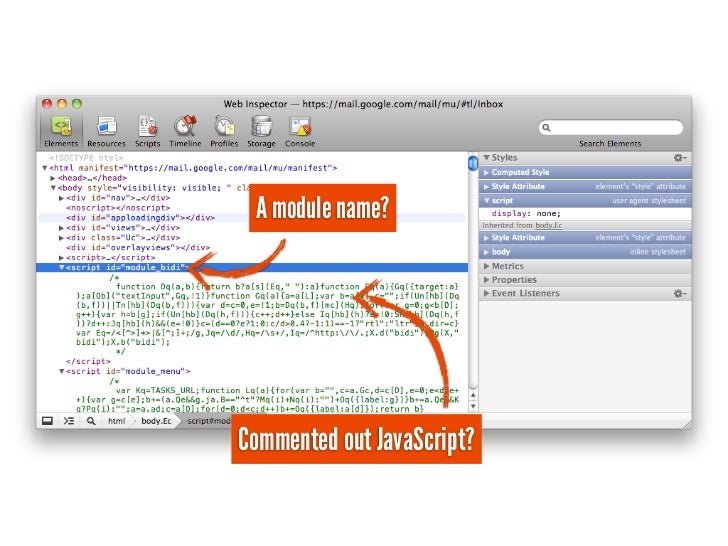Expand the Properties section
Image resolution: width=728 pixels, height=546 pixels.
tap(486, 280)
